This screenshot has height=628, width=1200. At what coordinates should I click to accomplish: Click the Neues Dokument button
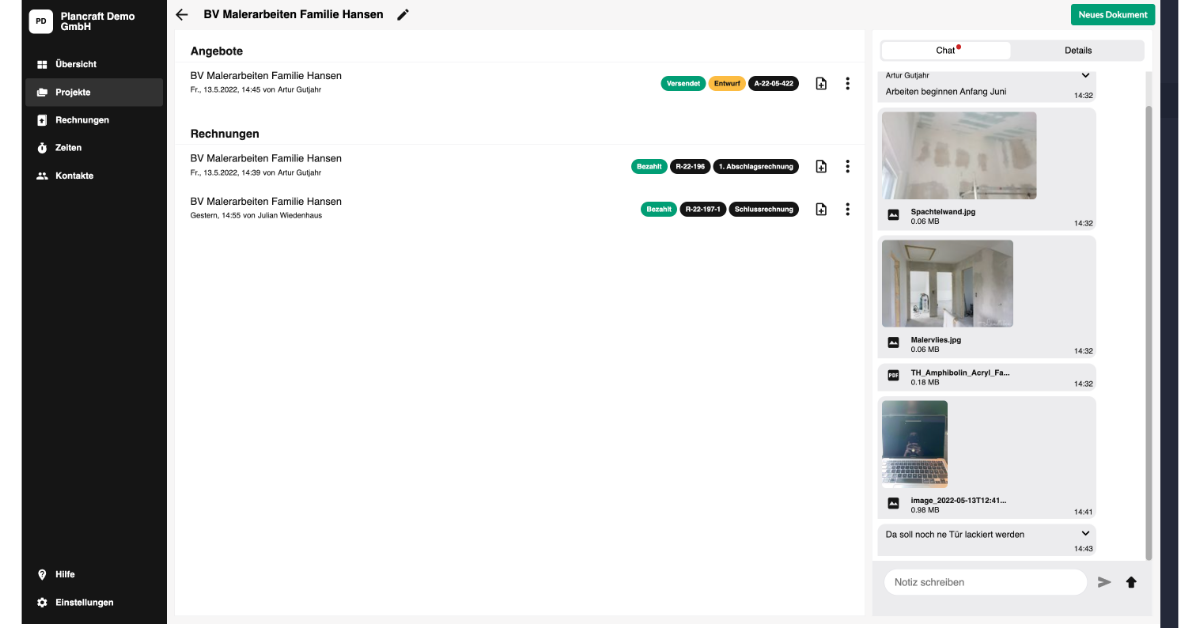click(x=1112, y=15)
